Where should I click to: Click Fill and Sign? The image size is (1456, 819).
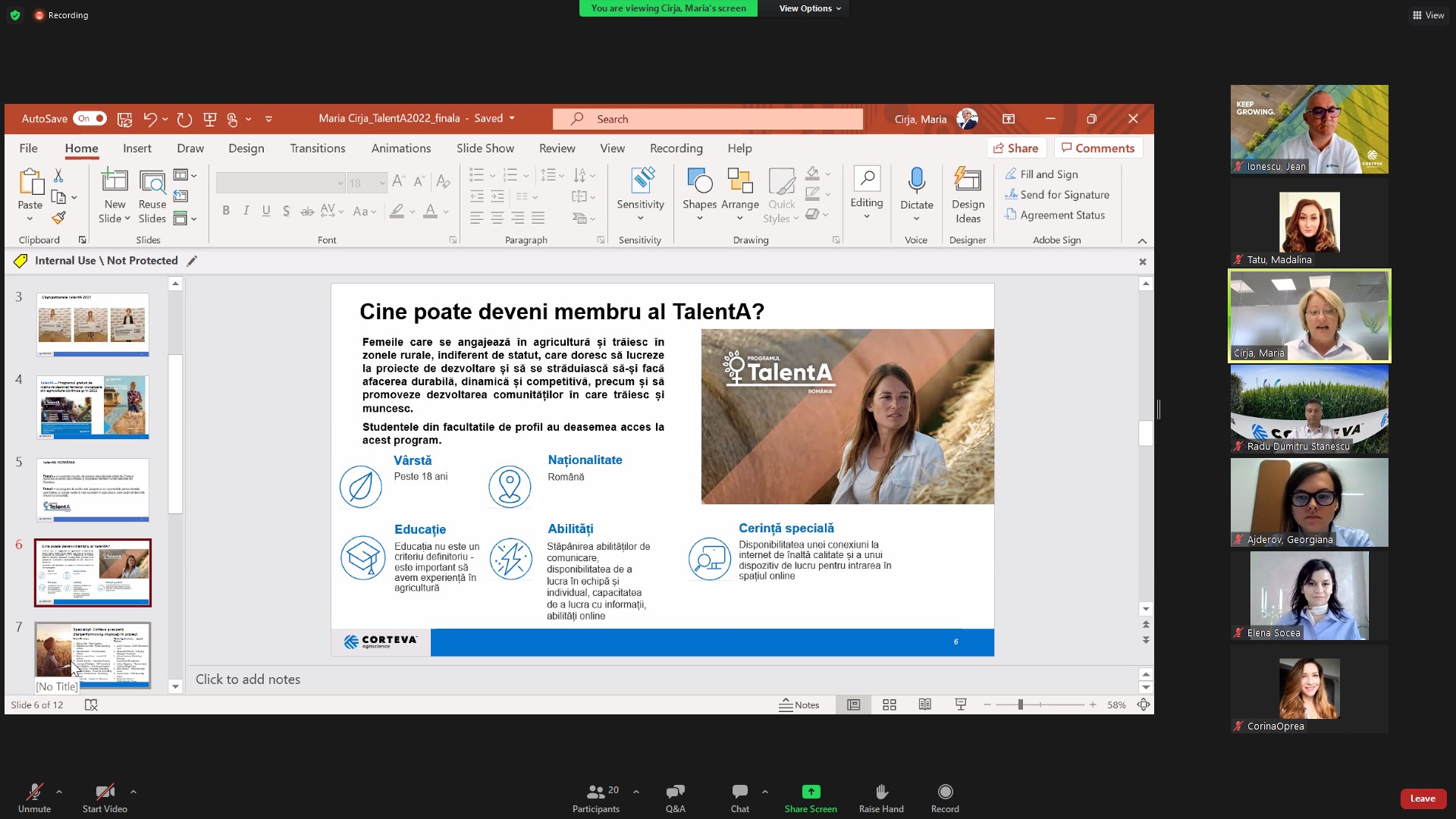pos(1041,174)
